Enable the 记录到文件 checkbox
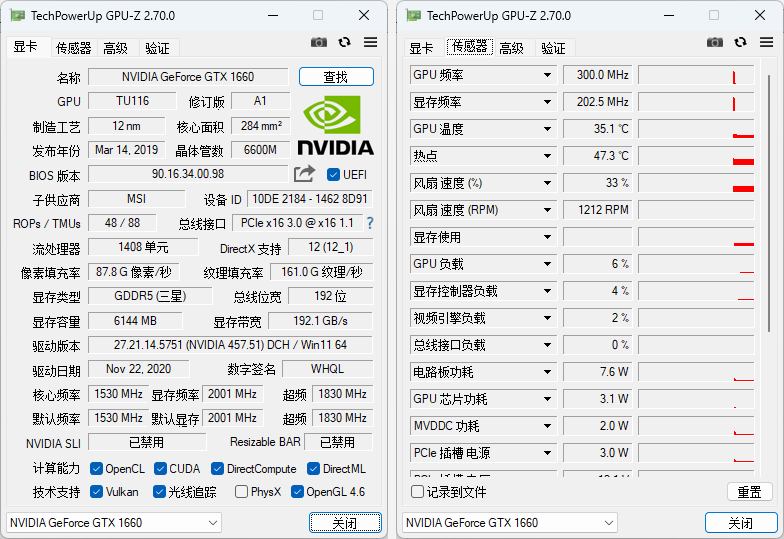 coord(417,492)
